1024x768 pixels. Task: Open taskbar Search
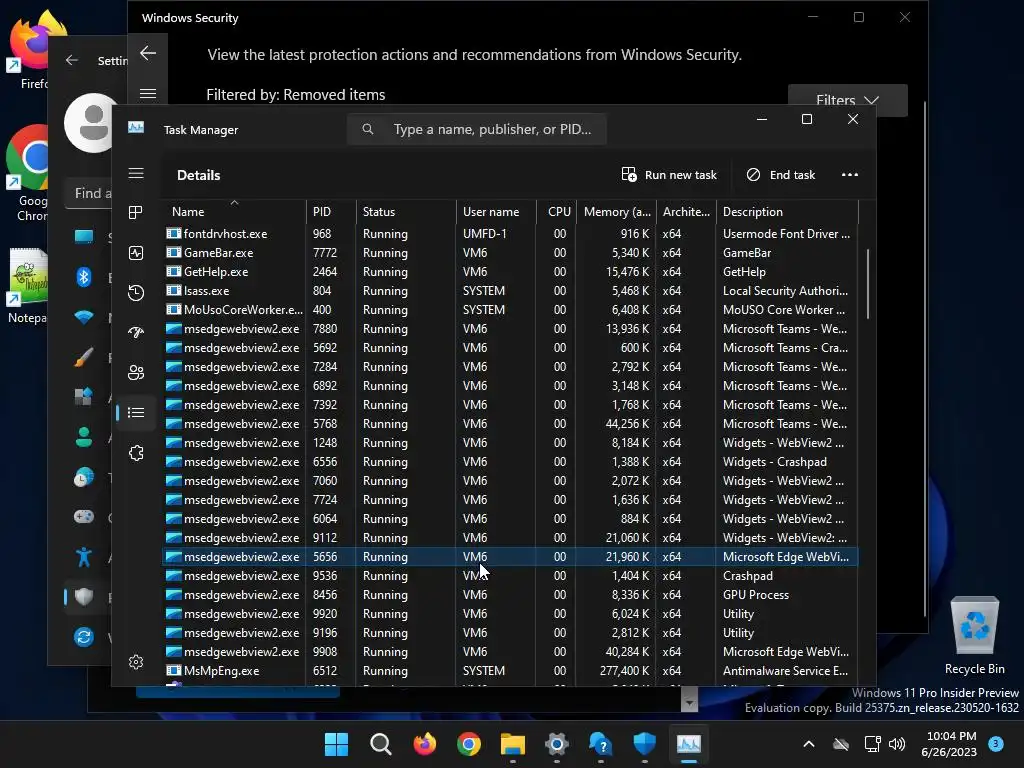(381, 744)
